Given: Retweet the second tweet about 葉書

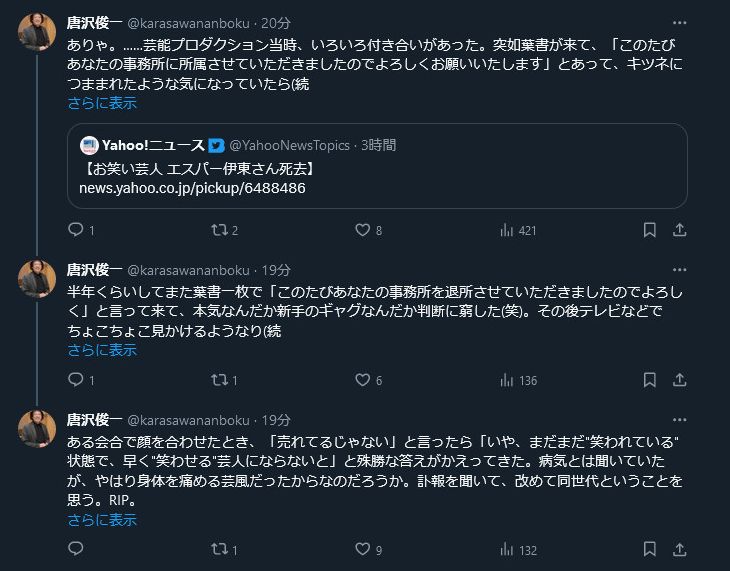Looking at the screenshot, I should (x=220, y=380).
